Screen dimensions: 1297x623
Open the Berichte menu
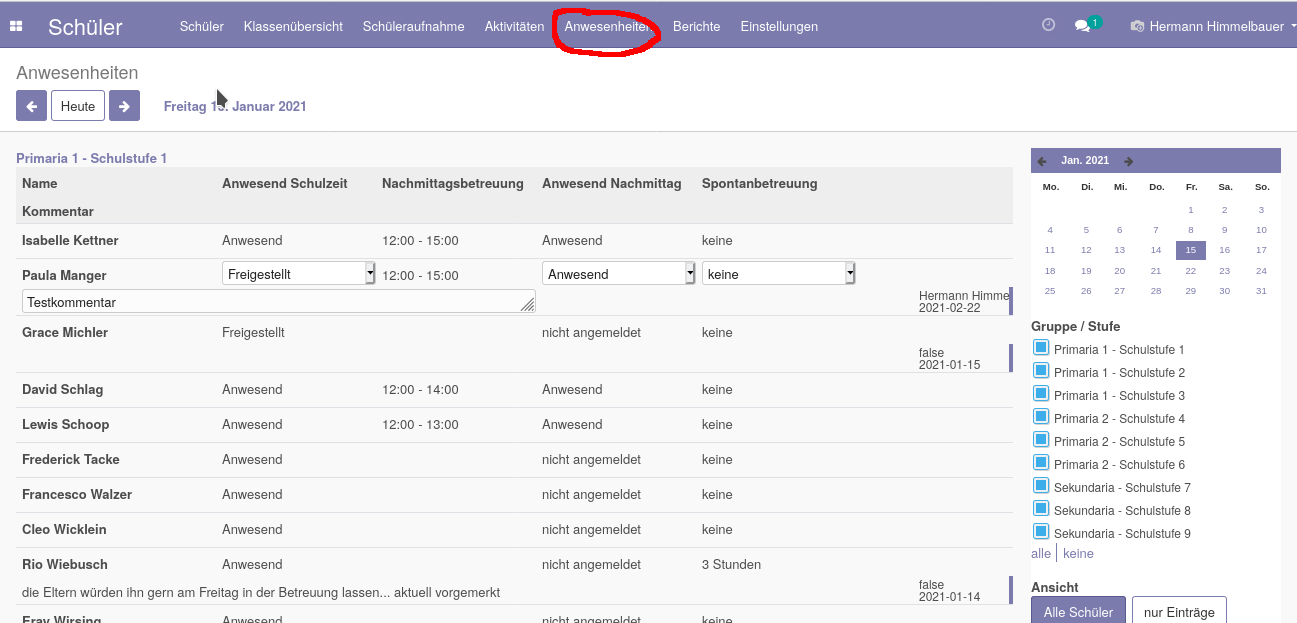click(696, 27)
